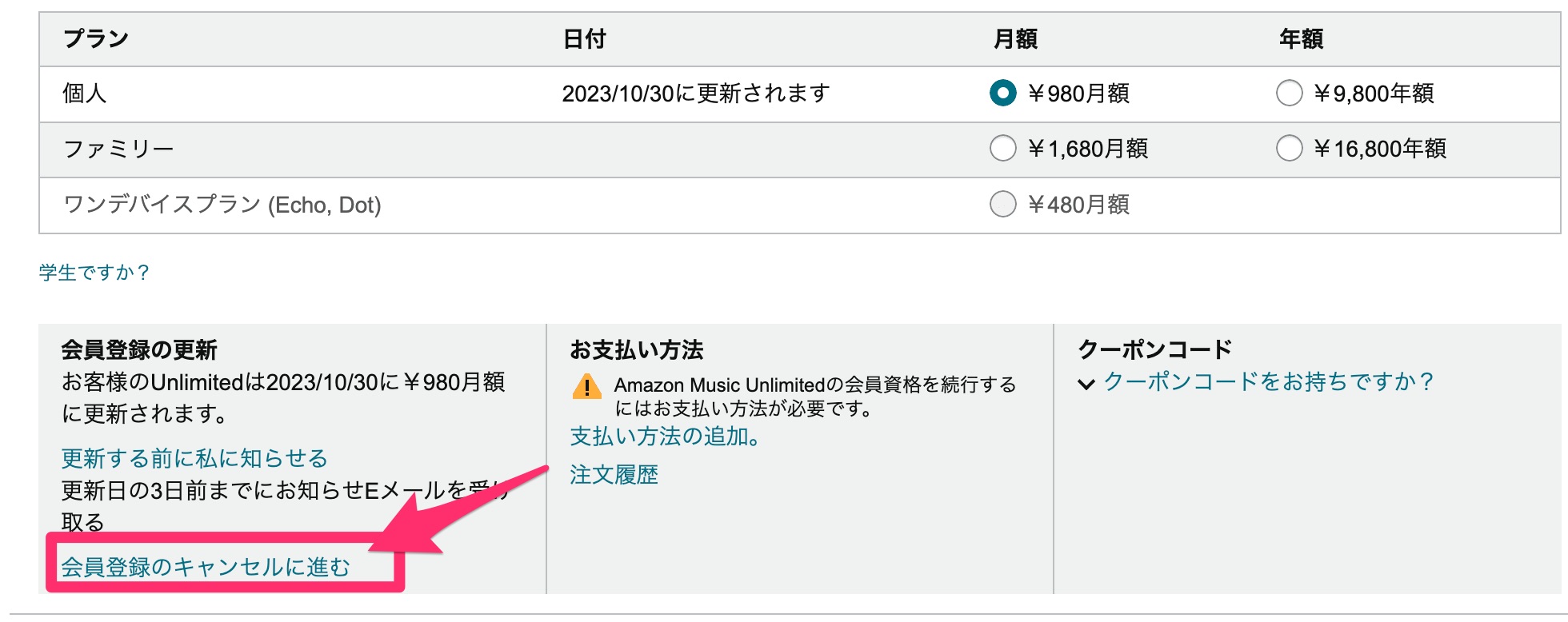This screenshot has width=1568, height=622.
Task: Select the Family ¥1,680 monthly radio button
Action: coord(1002,149)
